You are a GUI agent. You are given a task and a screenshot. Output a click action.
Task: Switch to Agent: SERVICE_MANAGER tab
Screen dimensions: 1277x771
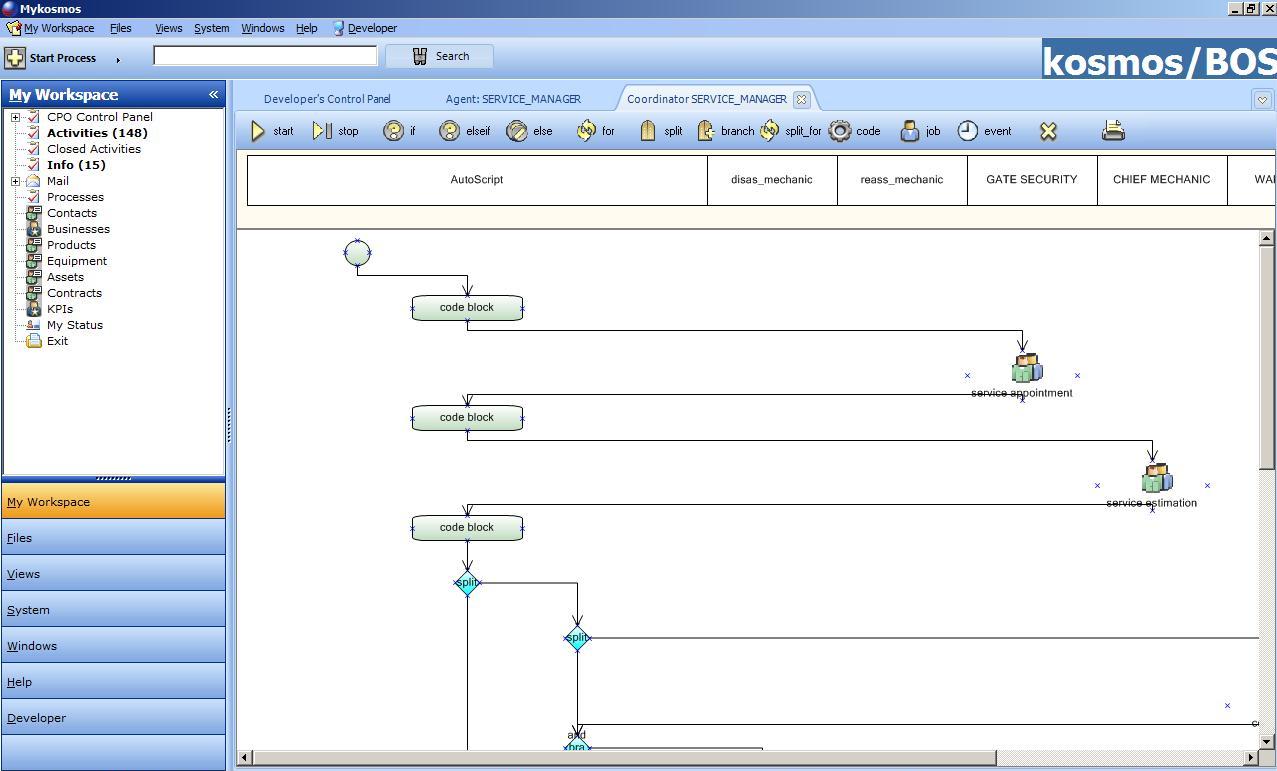(513, 99)
